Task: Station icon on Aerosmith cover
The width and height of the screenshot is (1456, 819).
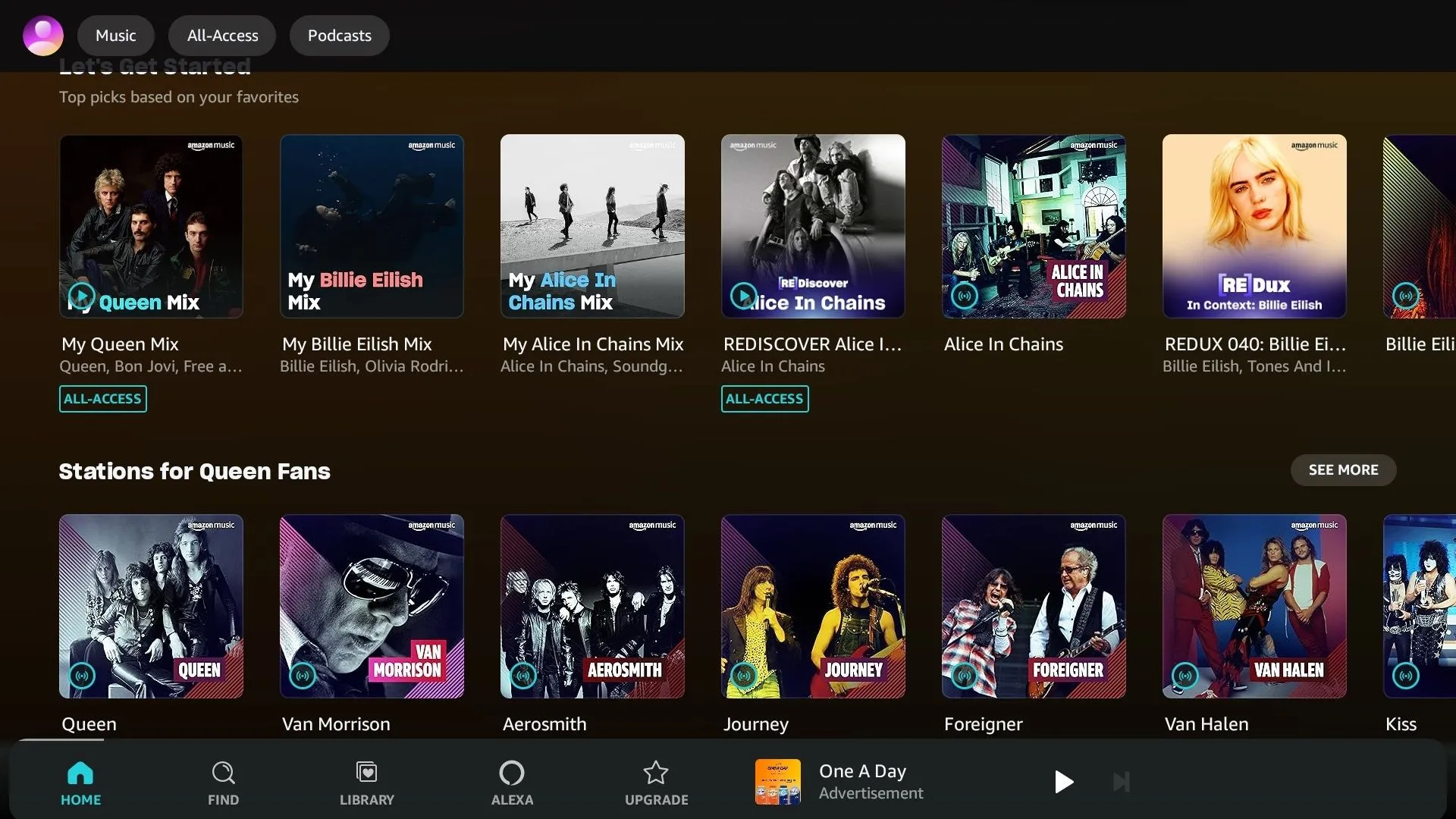Action: [x=523, y=675]
